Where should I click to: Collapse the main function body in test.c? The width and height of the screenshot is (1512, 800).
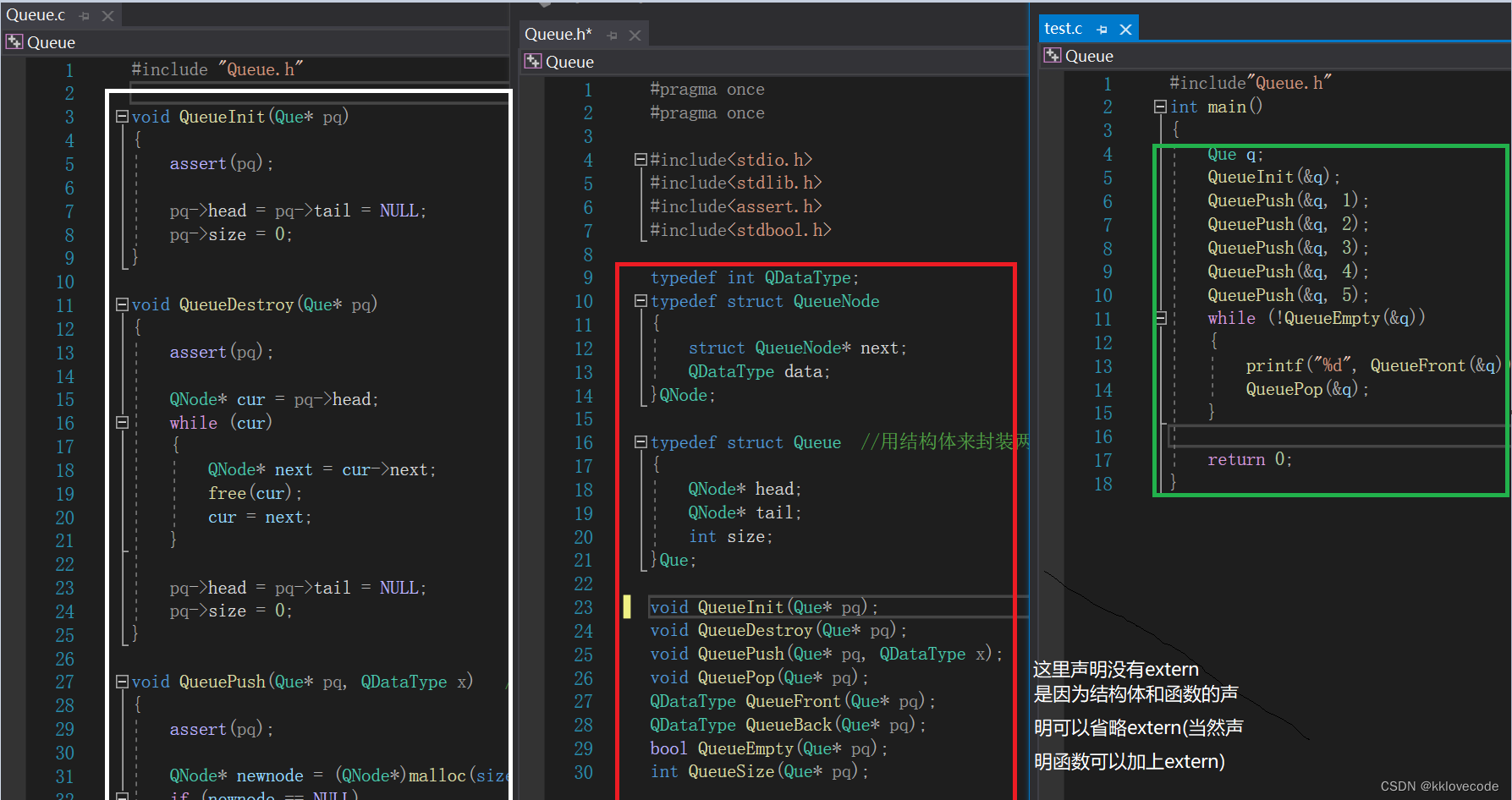point(1160,106)
